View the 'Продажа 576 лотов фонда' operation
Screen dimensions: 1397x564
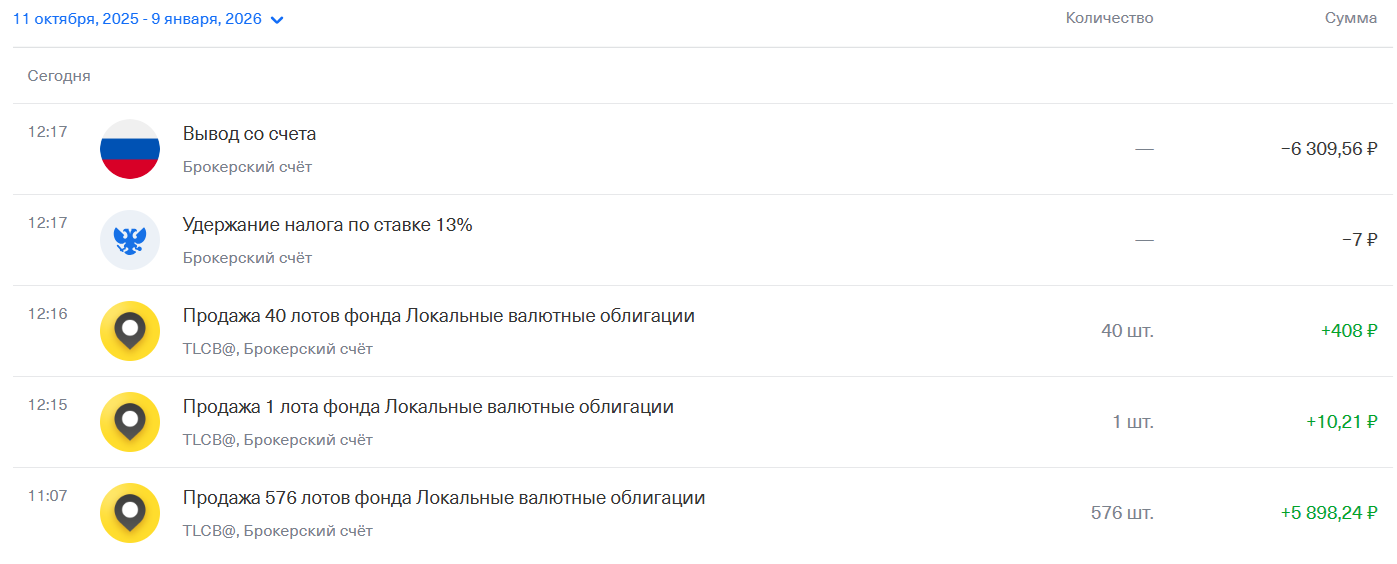click(x=444, y=498)
